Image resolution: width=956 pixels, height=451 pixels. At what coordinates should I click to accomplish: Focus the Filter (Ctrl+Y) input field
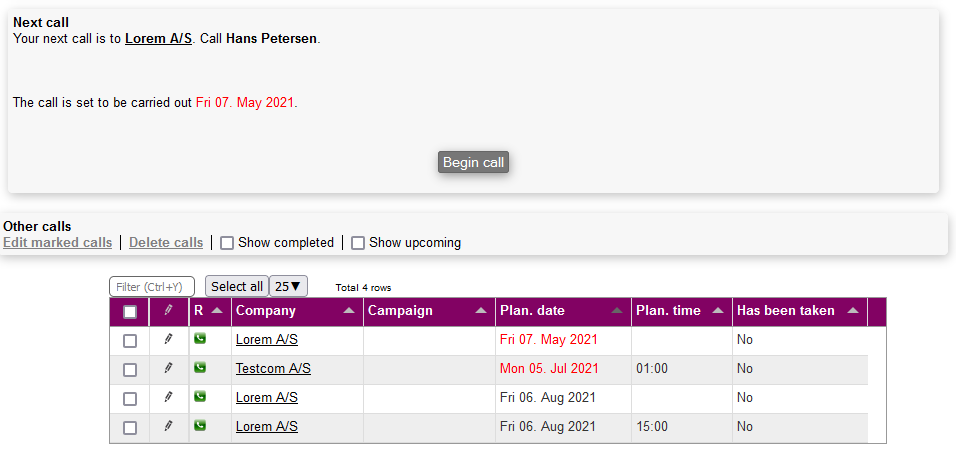click(151, 287)
